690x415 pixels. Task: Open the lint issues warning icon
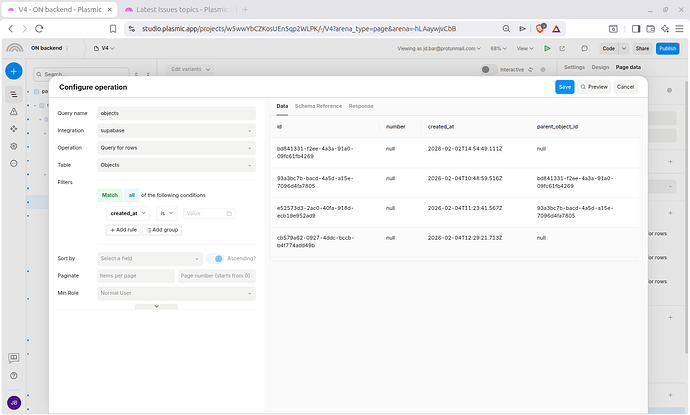point(14,111)
